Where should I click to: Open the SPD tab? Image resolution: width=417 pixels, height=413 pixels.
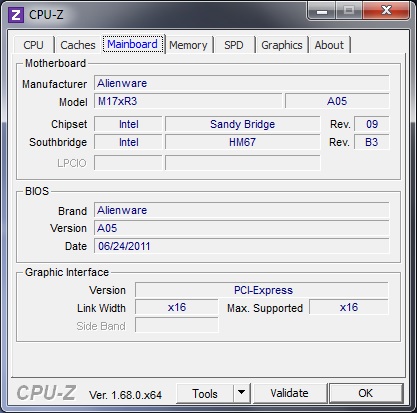(x=234, y=45)
